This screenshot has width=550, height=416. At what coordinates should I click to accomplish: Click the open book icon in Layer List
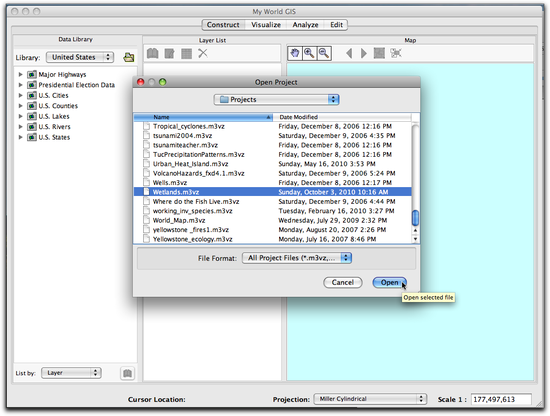point(153,53)
